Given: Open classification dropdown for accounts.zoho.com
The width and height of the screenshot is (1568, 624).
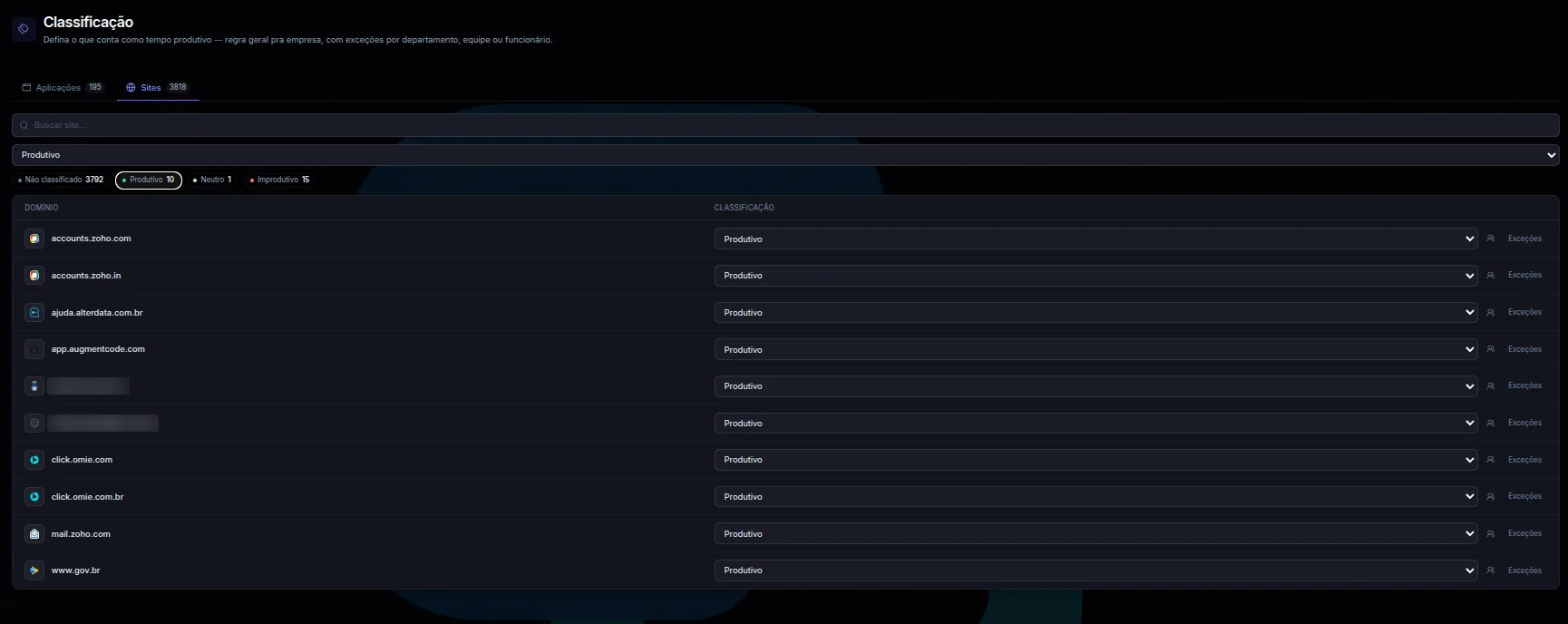Looking at the screenshot, I should tap(1096, 239).
